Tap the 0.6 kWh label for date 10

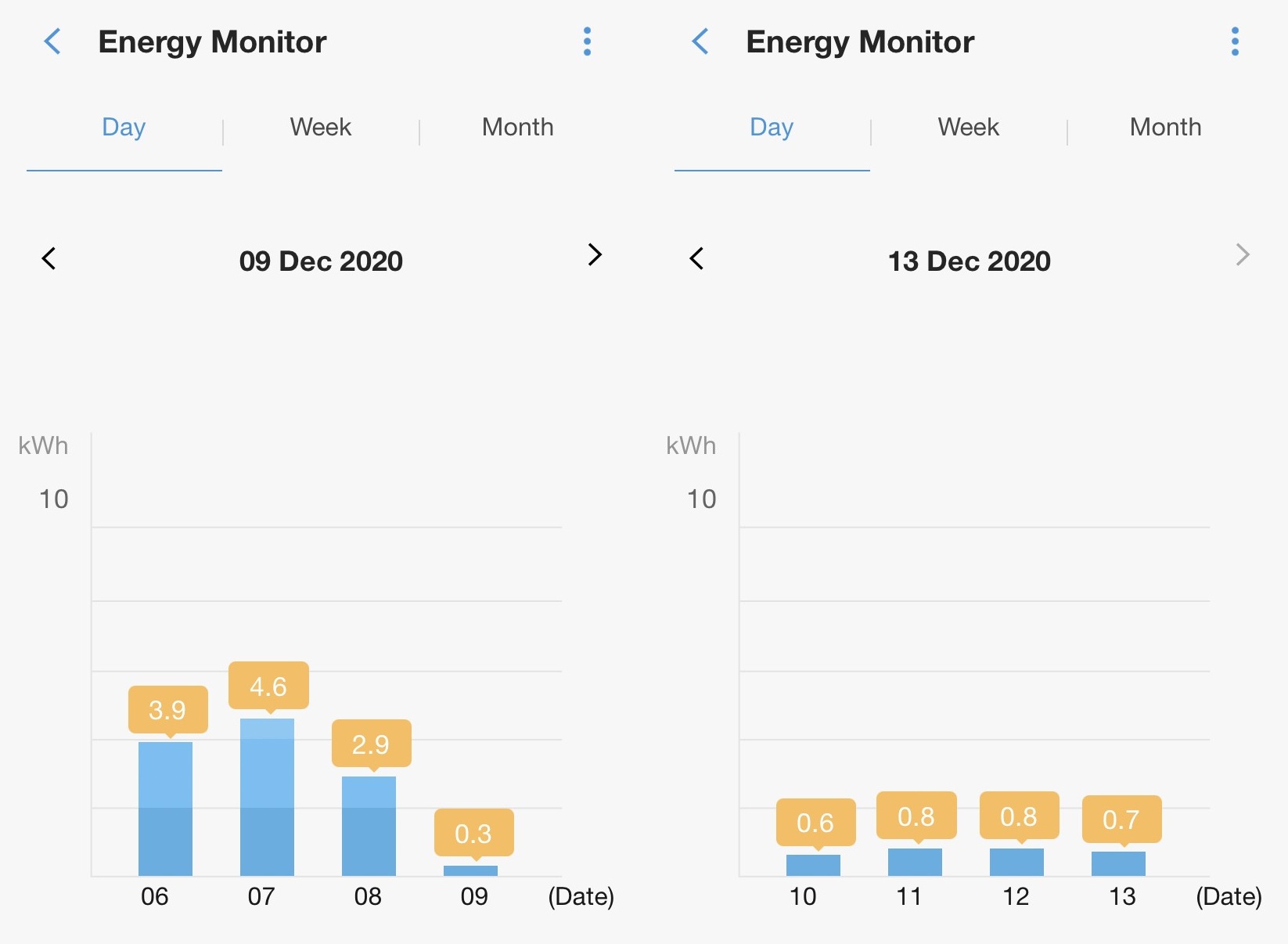815,823
